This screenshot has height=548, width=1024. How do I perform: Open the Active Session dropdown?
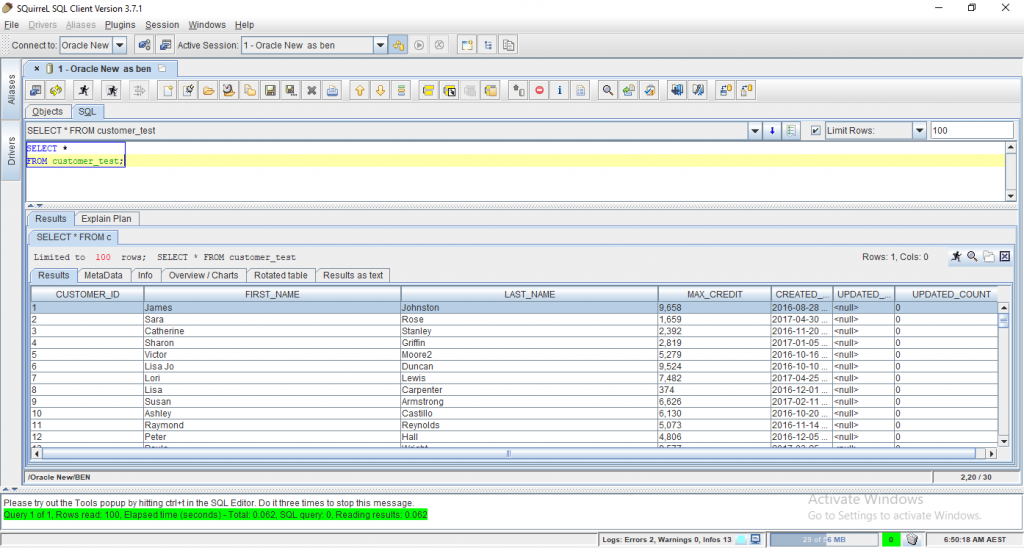(380, 45)
